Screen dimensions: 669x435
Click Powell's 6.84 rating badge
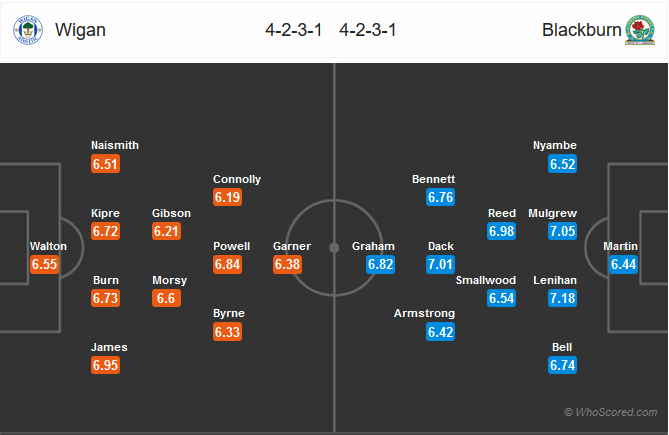pyautogui.click(x=227, y=264)
